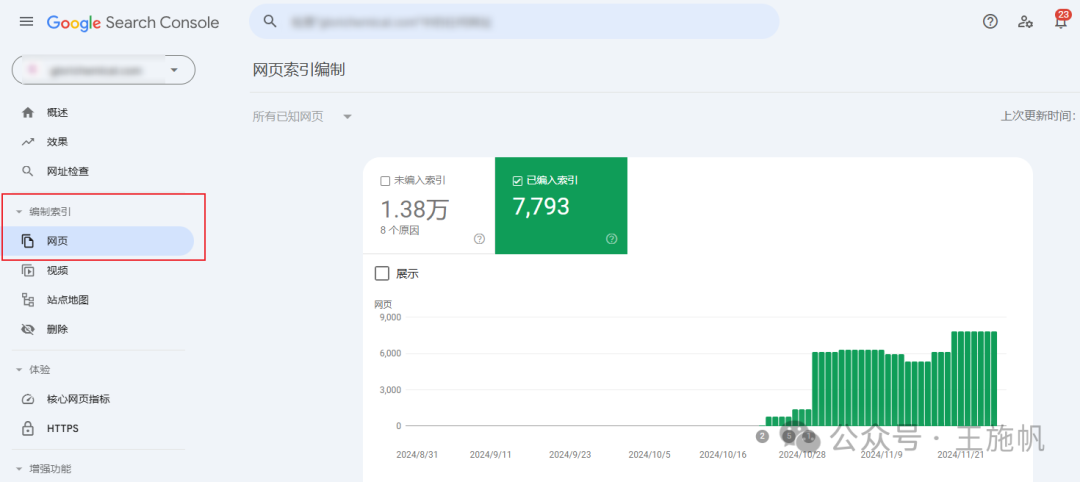
Task: Open users and permissions settings icon
Action: (1025, 21)
